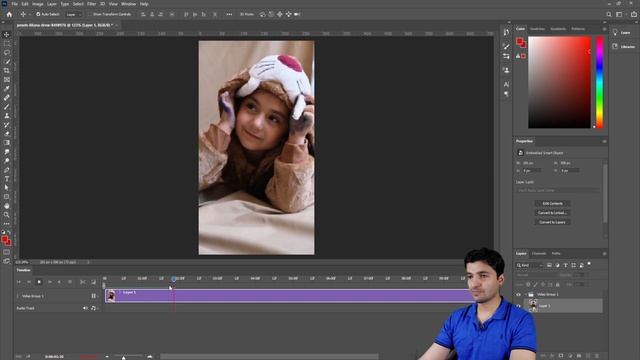Image resolution: width=640 pixels, height=360 pixels.
Task: Mute the Audio Track speaker toggle
Action: click(85, 308)
